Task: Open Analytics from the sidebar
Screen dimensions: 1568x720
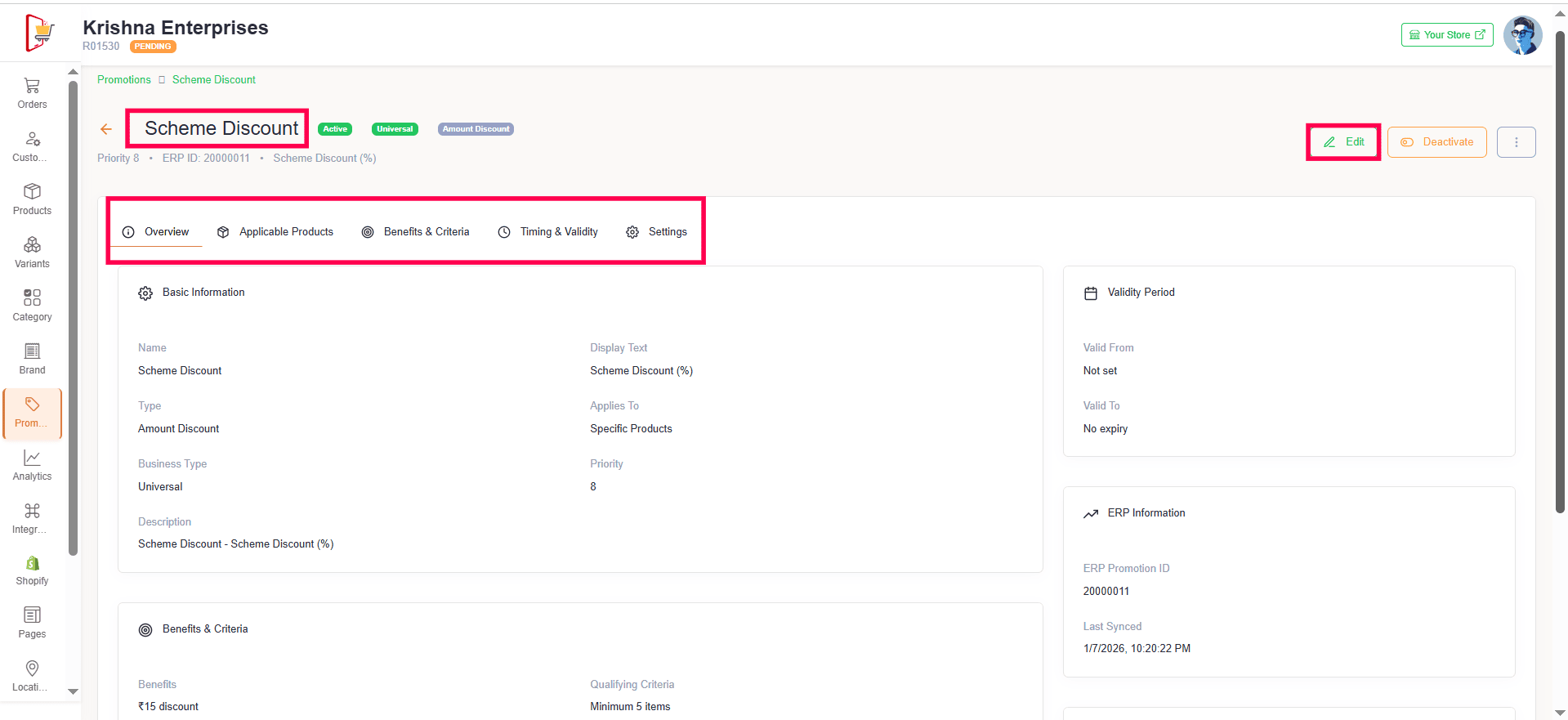Action: click(32, 465)
